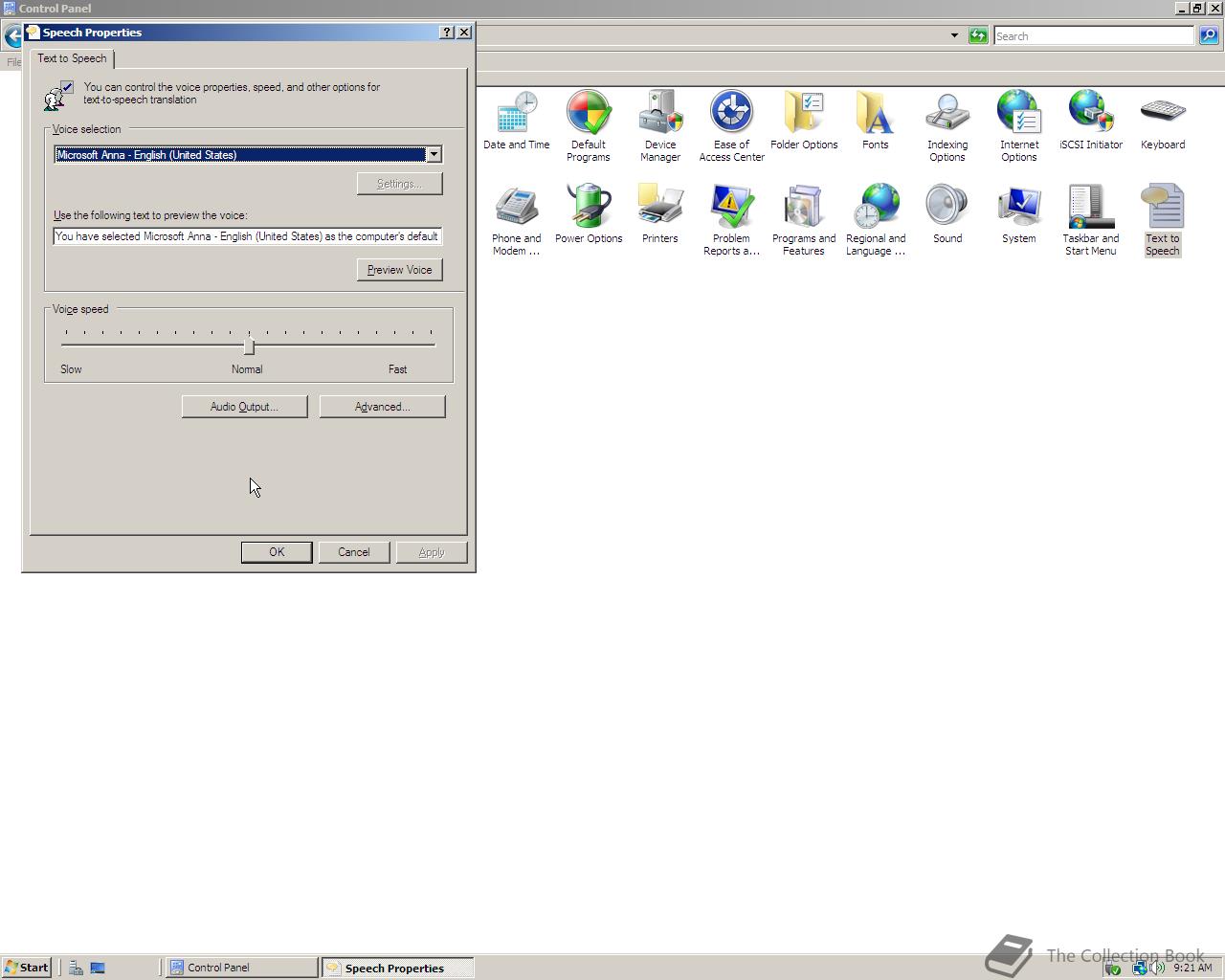The width and height of the screenshot is (1225, 980).
Task: Click the Server Manager quick launch icon
Action: 76,968
